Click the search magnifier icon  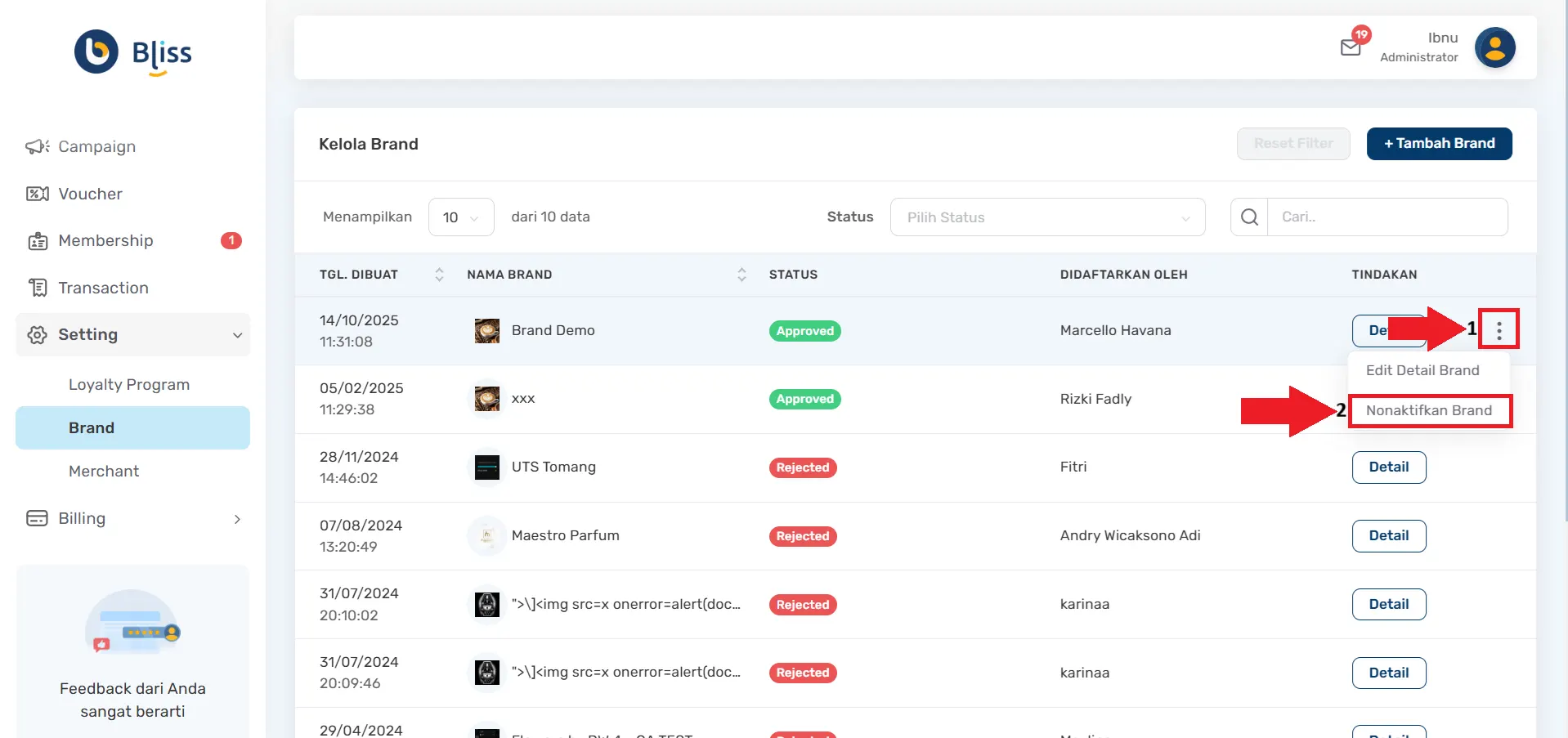1249,217
